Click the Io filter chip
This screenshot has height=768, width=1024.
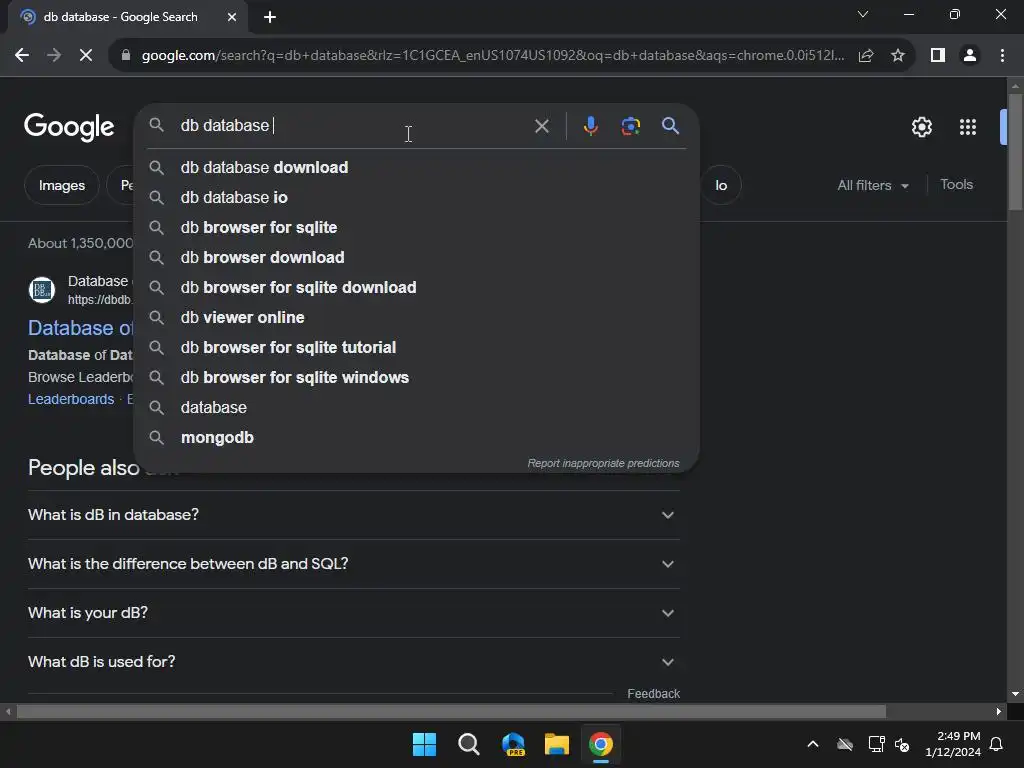pyautogui.click(x=721, y=185)
